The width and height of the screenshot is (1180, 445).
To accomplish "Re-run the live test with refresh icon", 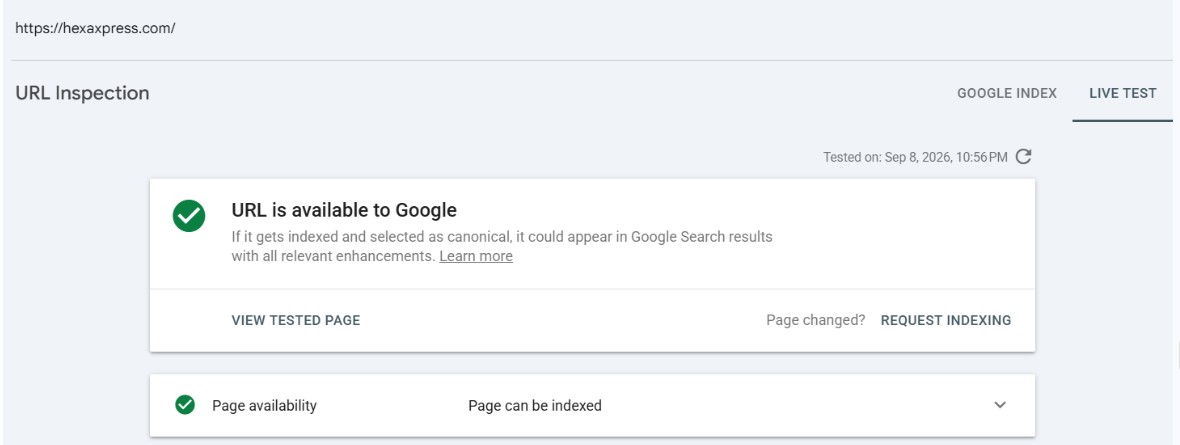I will tap(1023, 157).
